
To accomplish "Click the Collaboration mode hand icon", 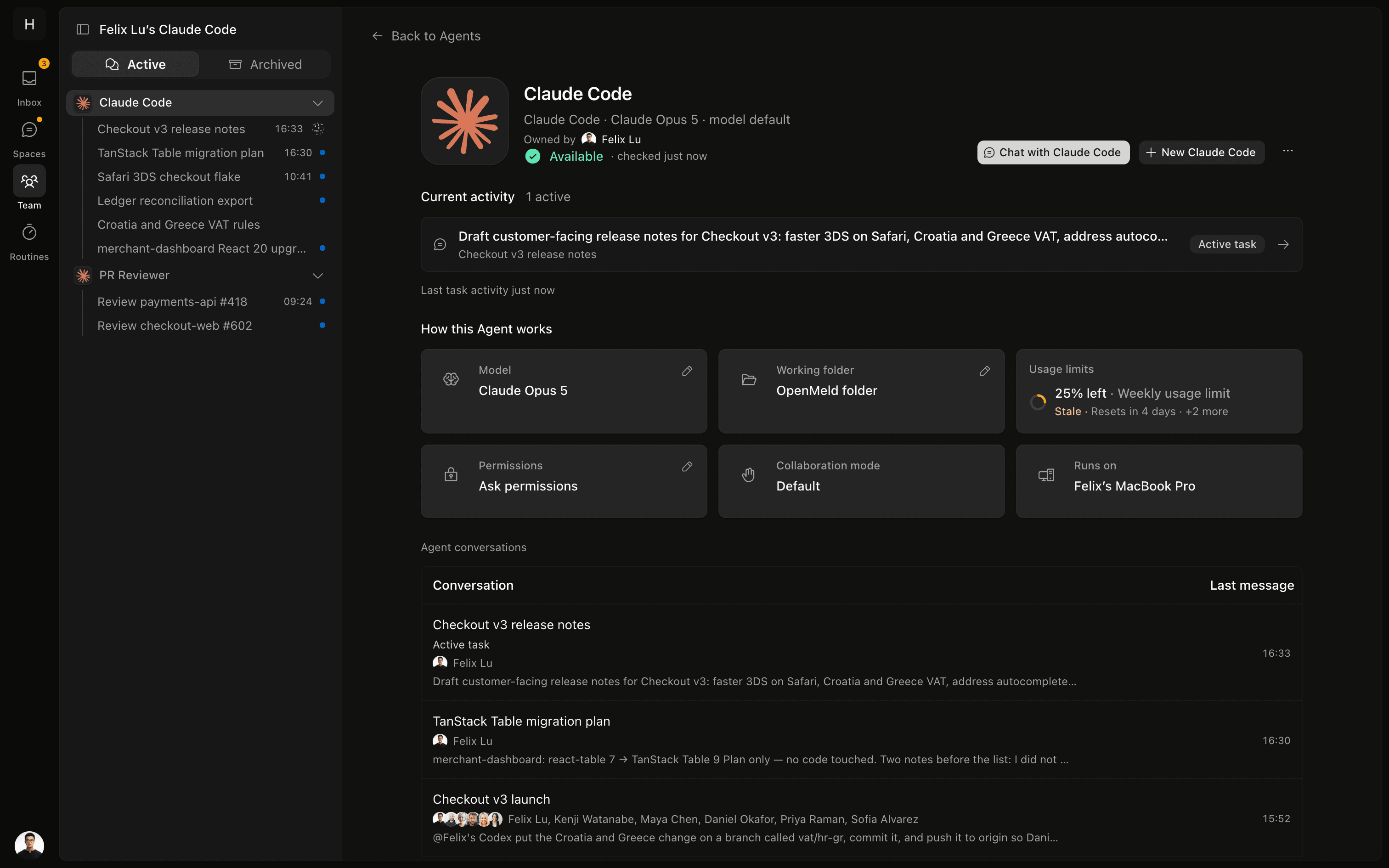I will [x=748, y=475].
